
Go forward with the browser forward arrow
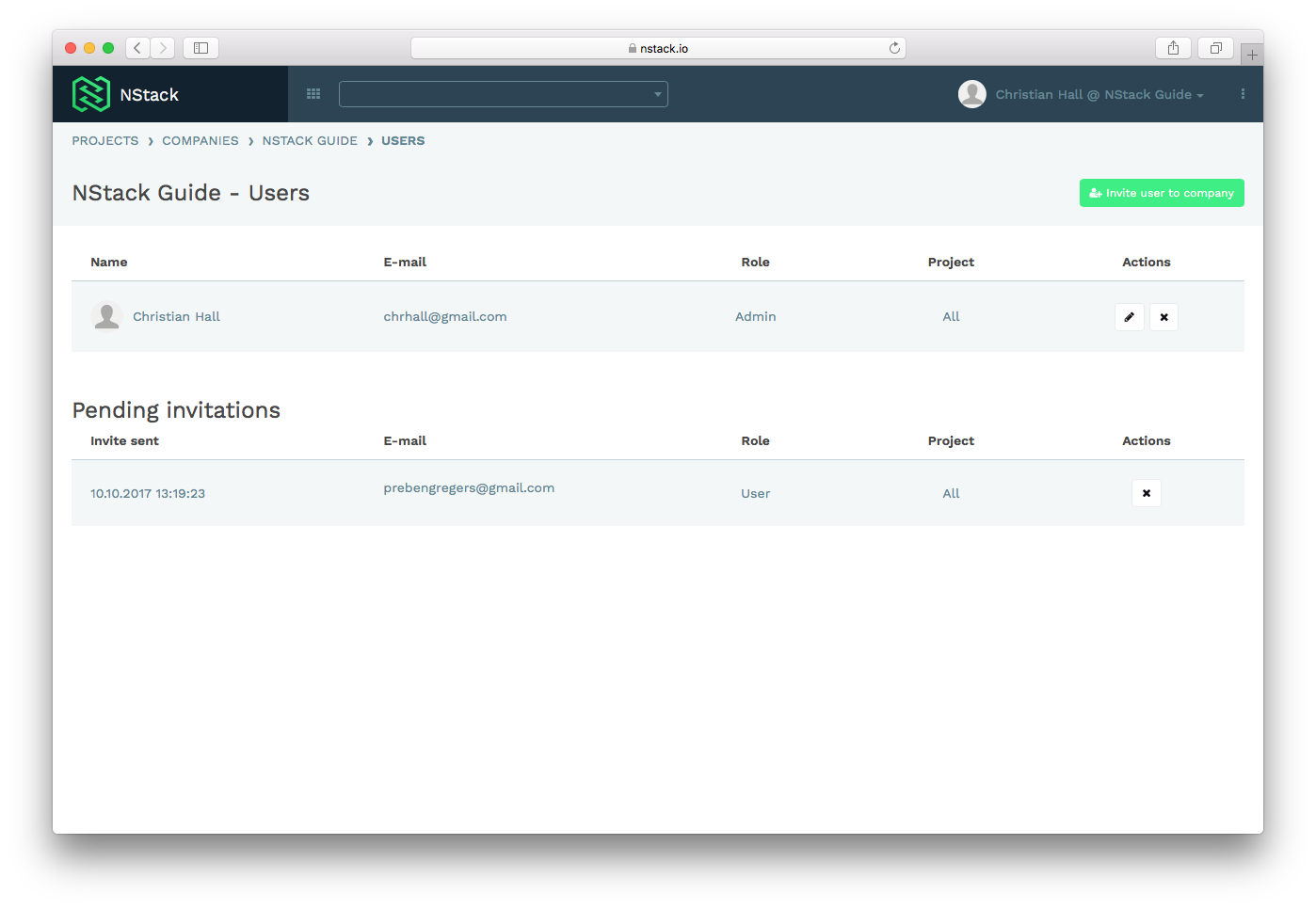[x=163, y=48]
